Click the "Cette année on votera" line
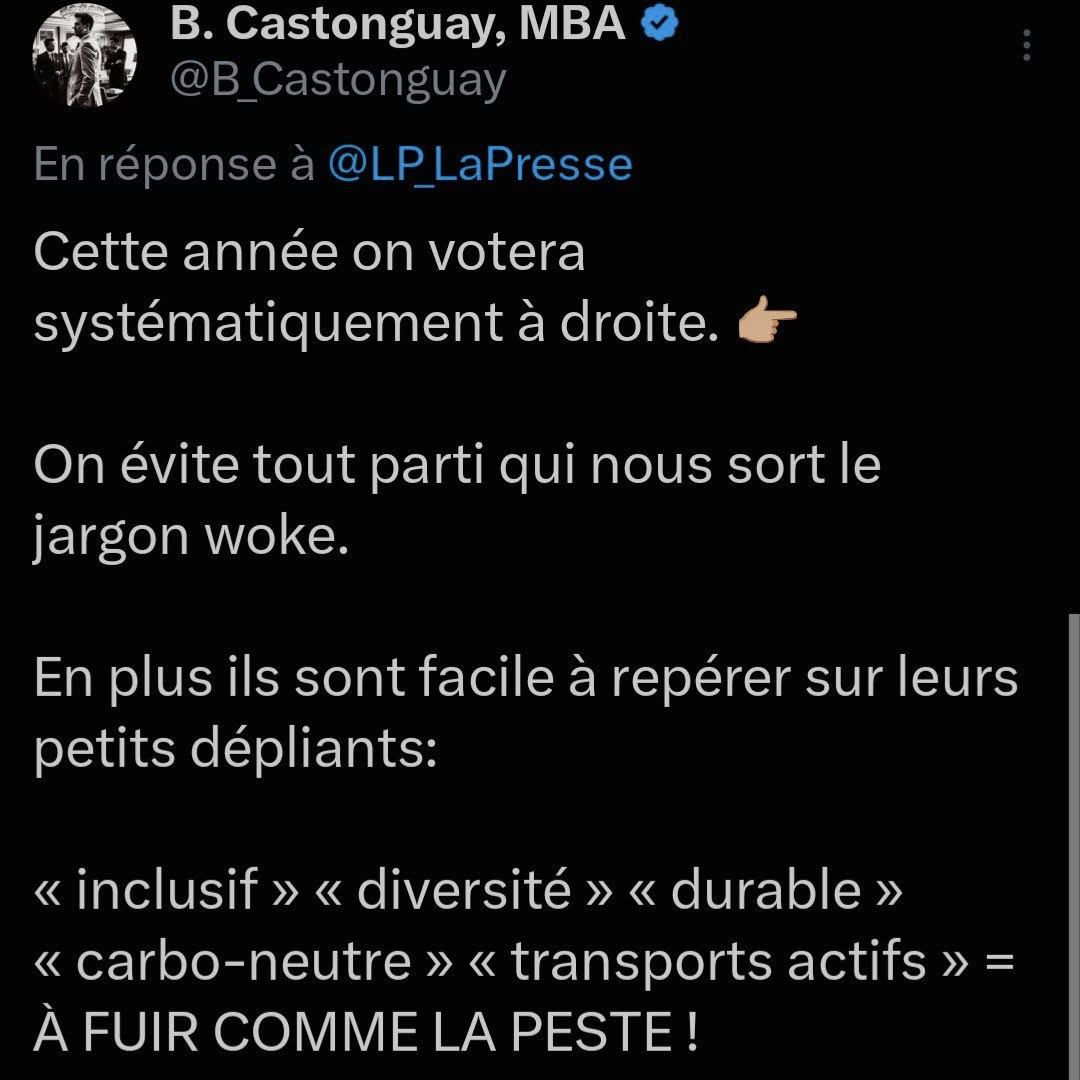Image resolution: width=1080 pixels, height=1080 pixels. [309, 253]
